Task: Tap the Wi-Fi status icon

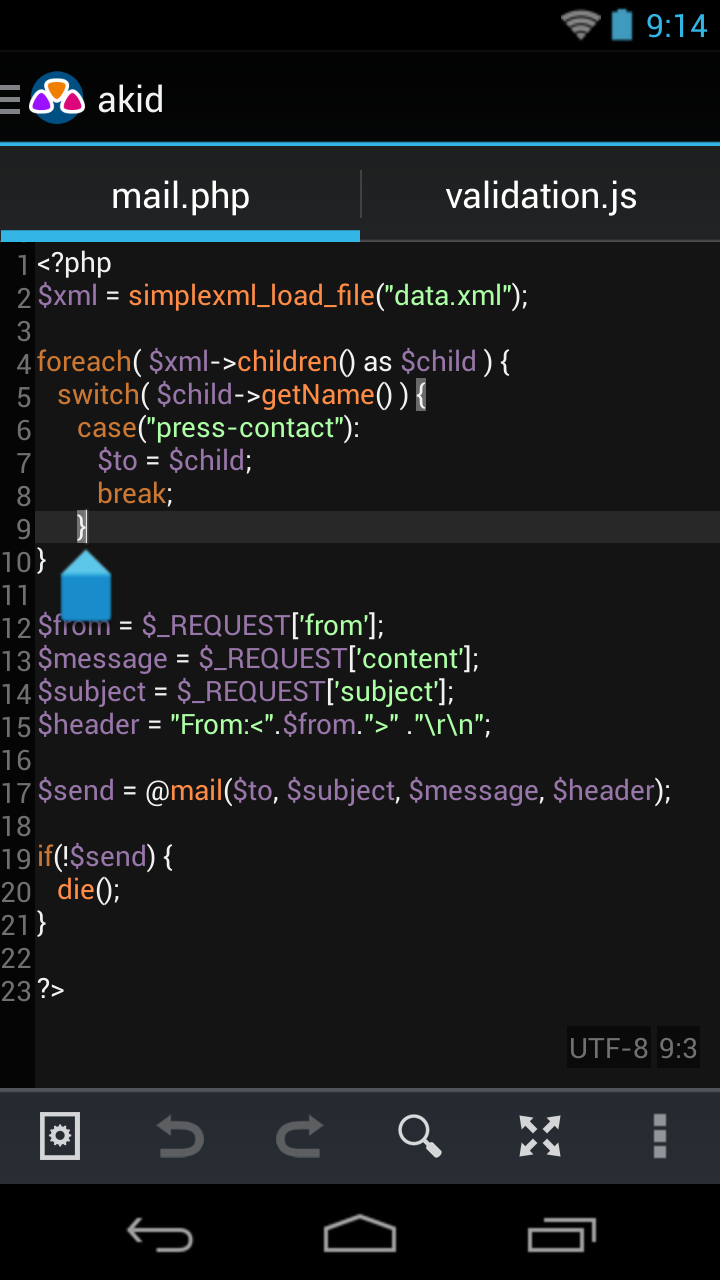Action: coord(580,24)
